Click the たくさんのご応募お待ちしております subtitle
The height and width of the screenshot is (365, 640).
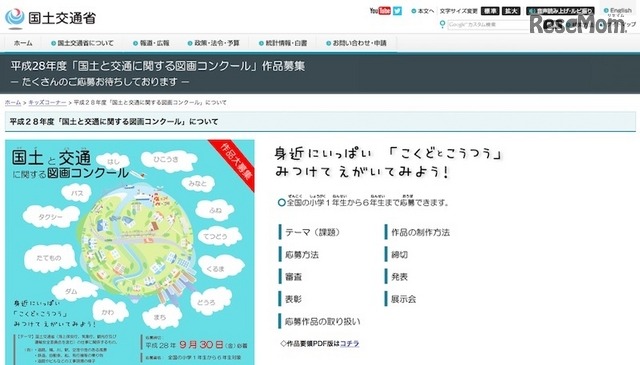100,82
